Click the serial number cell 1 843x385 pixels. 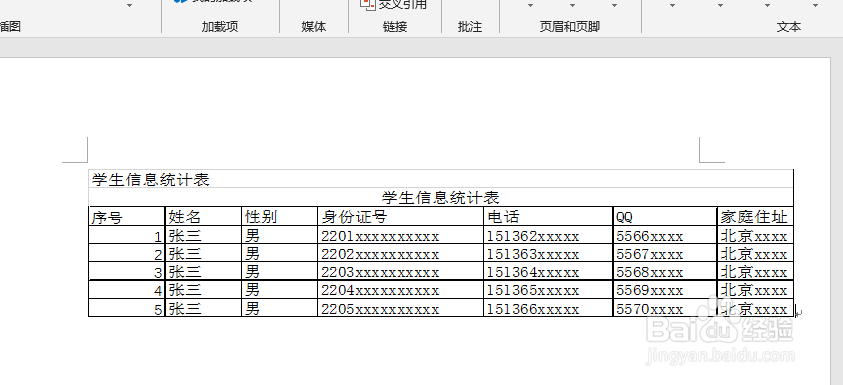click(x=126, y=235)
